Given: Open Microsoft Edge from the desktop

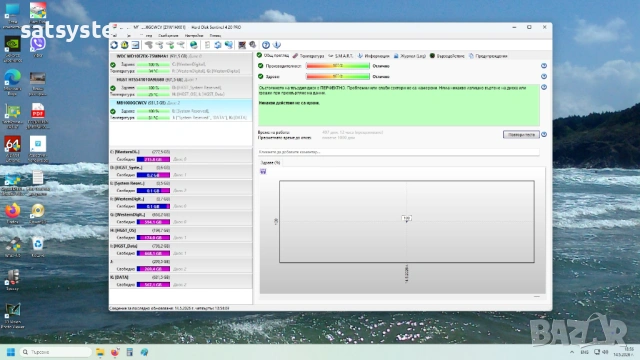Looking at the screenshot, I should 13,82.
